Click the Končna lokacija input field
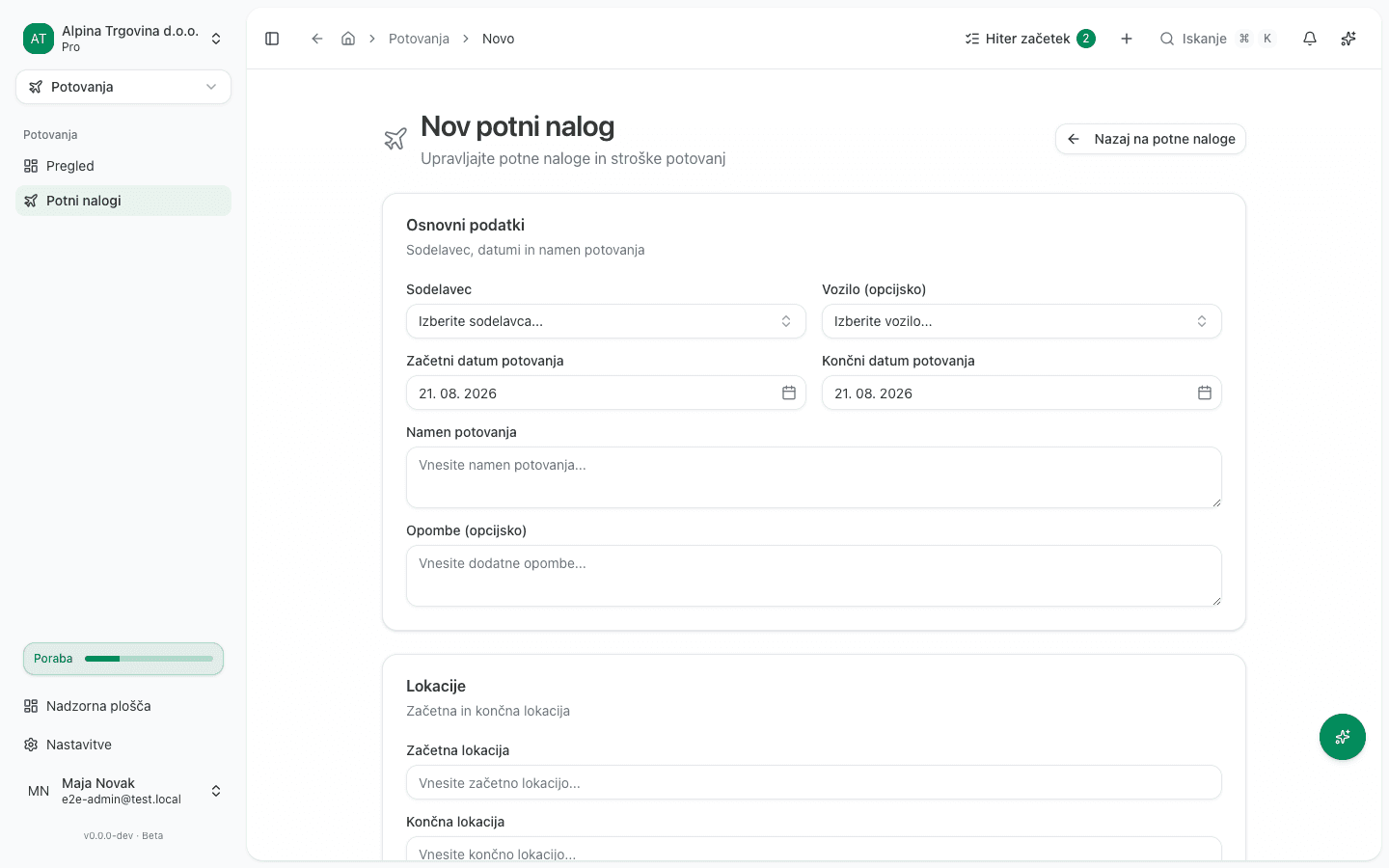Image resolution: width=1389 pixels, height=868 pixels. (814, 849)
